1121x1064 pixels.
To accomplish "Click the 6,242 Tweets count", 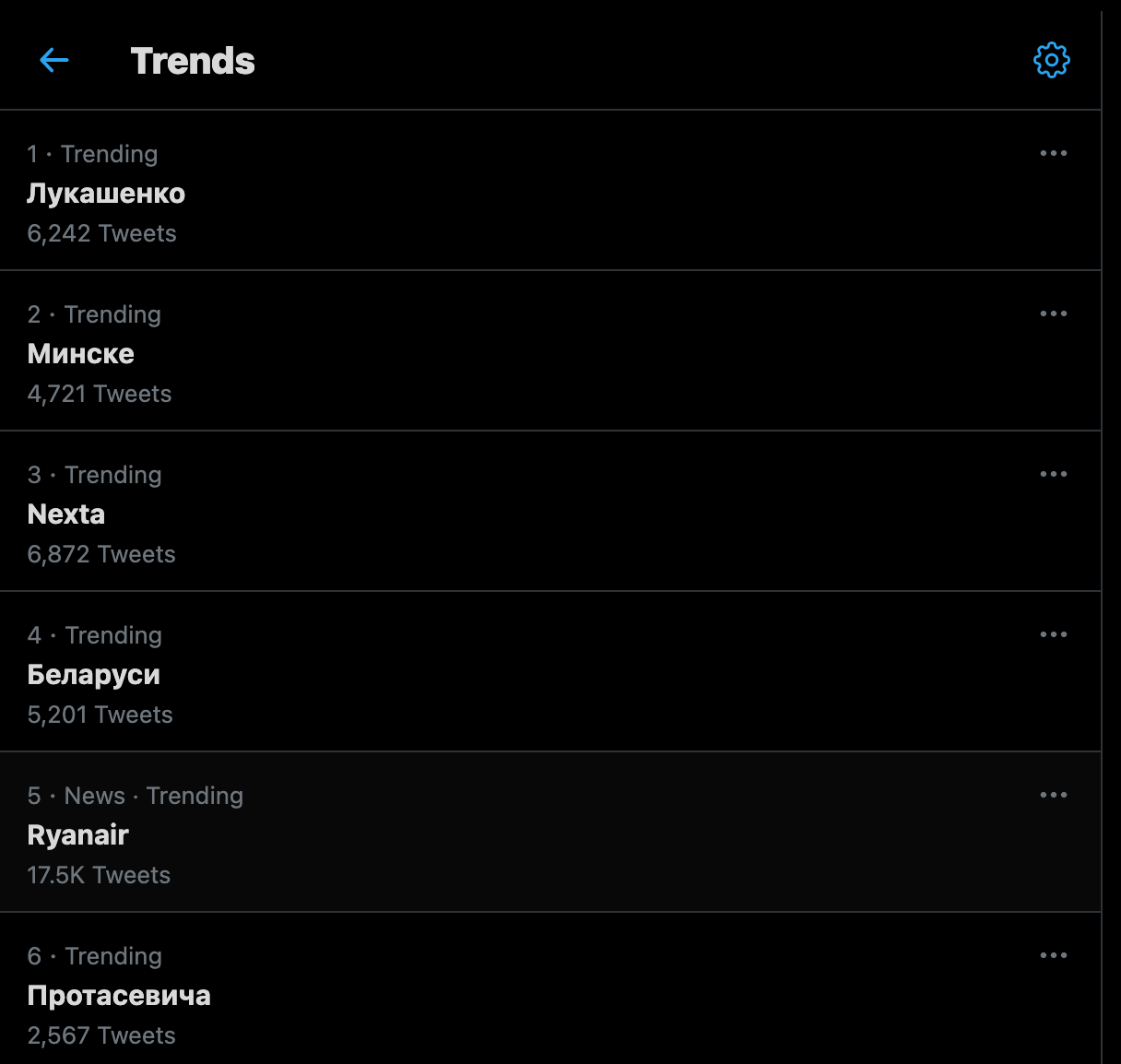I will click(101, 233).
